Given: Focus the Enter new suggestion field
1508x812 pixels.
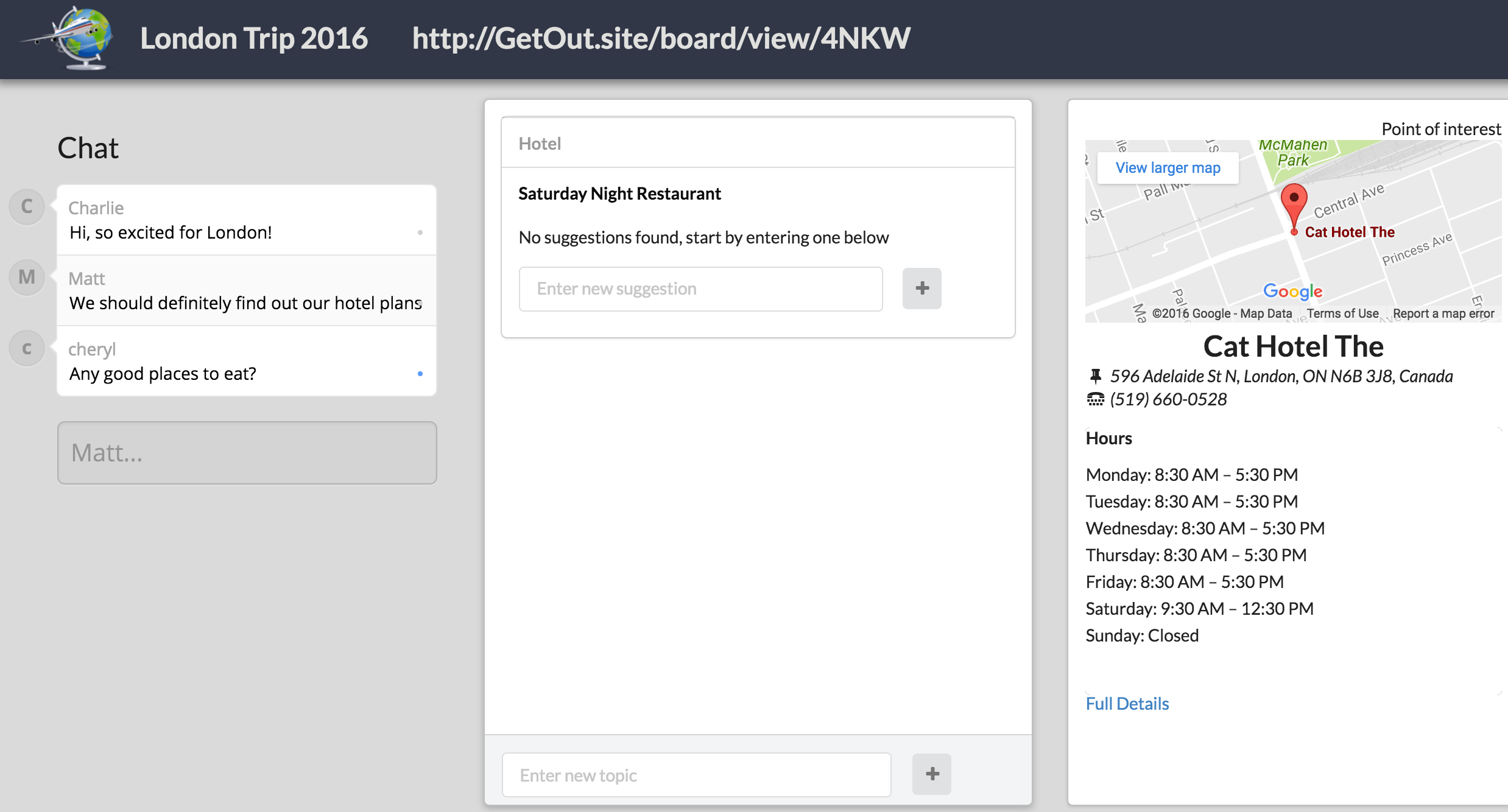Looking at the screenshot, I should point(700,289).
